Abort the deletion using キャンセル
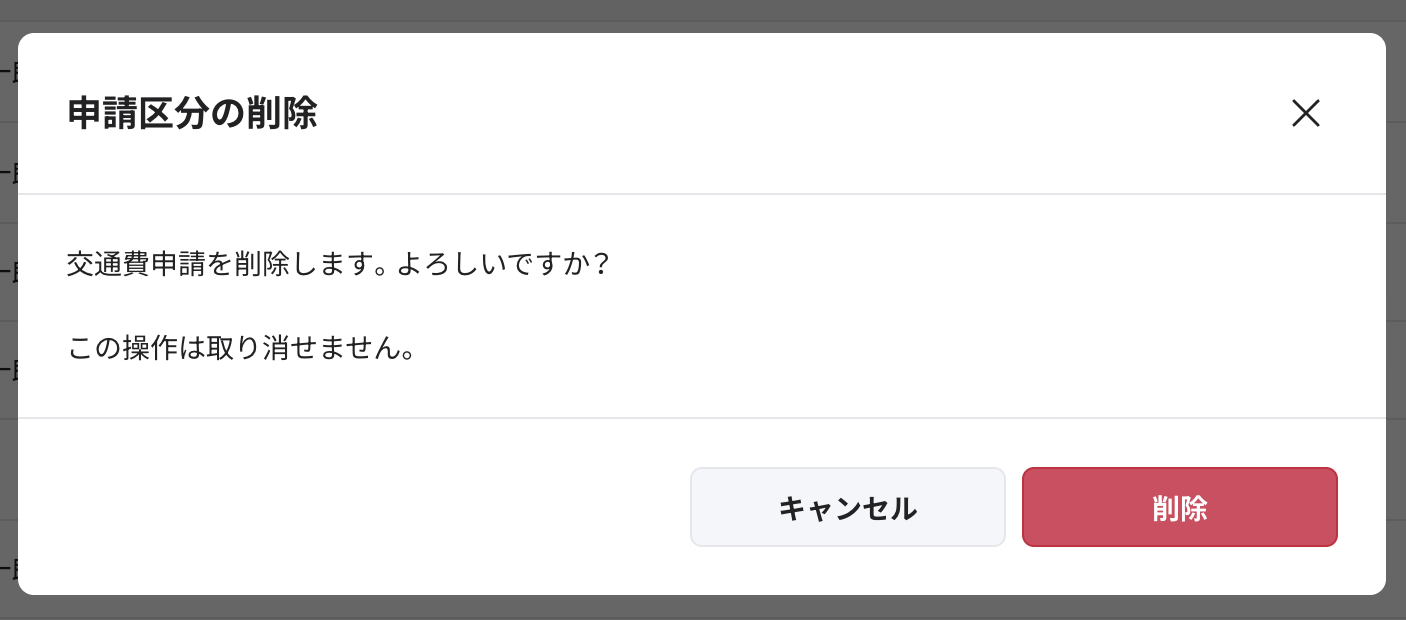Screen dimensions: 1406x620 pos(847,508)
